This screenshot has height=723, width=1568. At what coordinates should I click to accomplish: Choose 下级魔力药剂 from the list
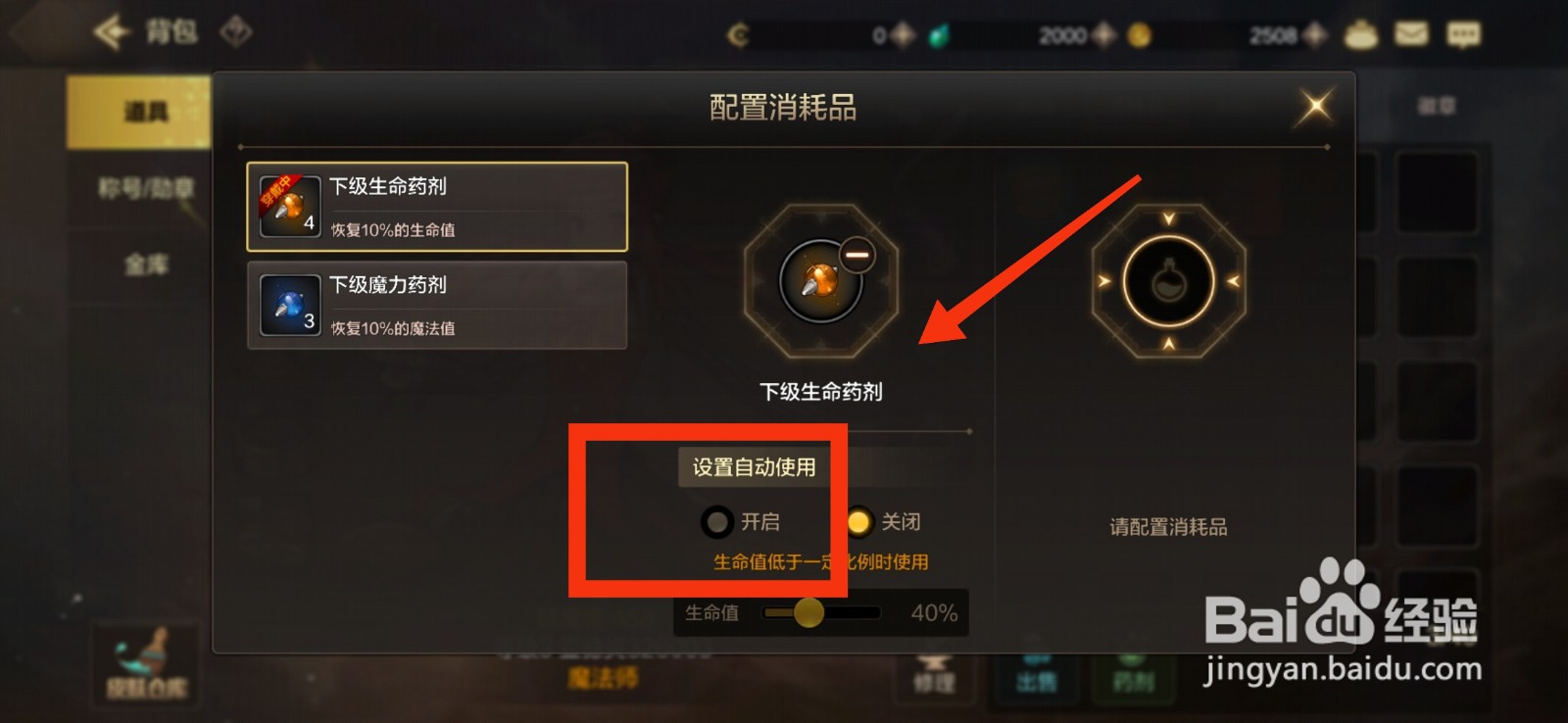click(x=437, y=305)
